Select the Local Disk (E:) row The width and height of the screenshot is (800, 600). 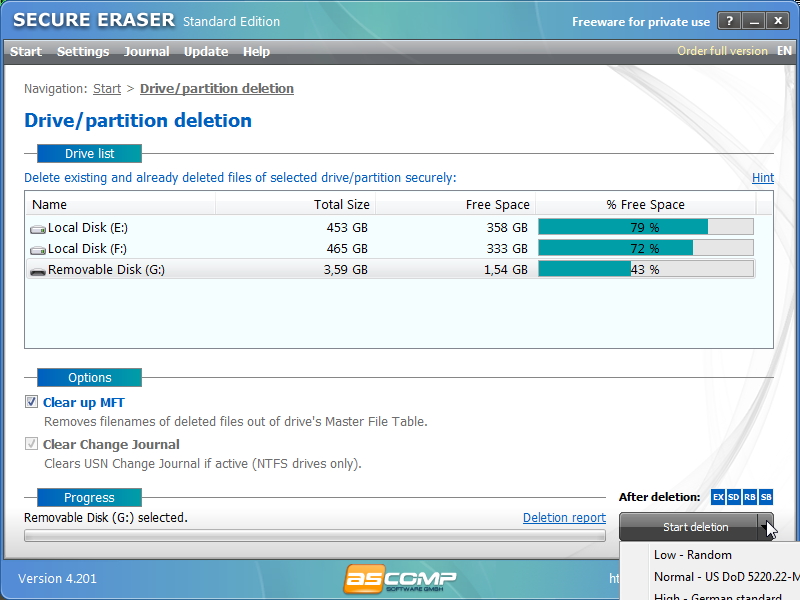pos(391,228)
